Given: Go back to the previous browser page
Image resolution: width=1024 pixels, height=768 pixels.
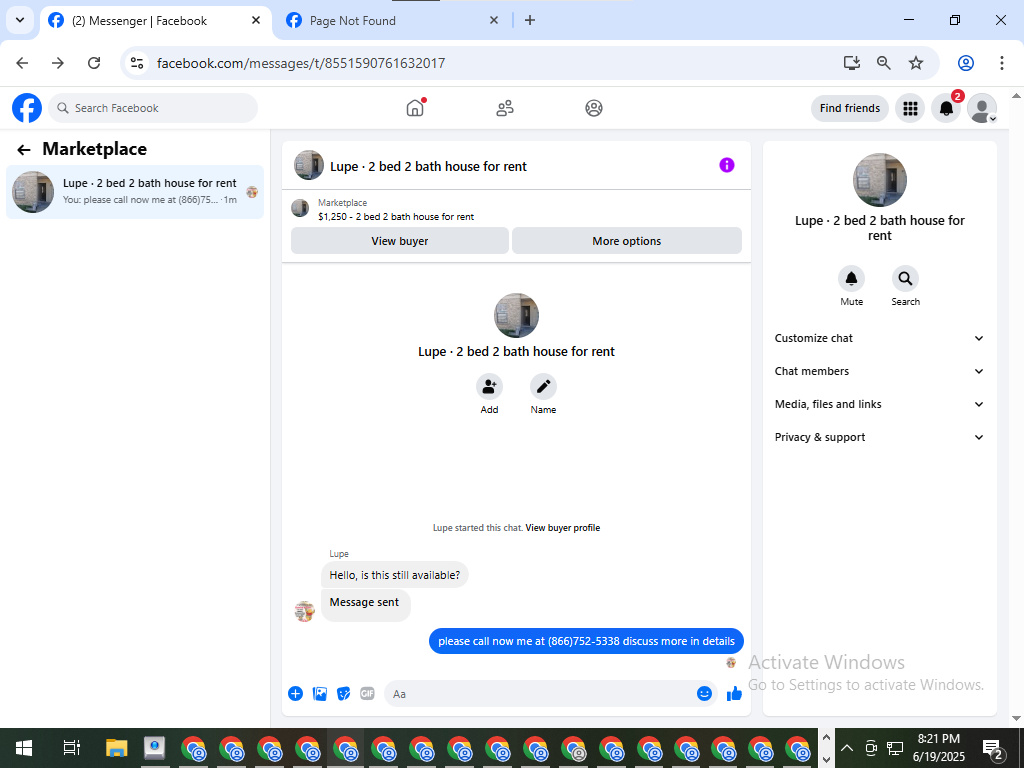Looking at the screenshot, I should point(22,63).
